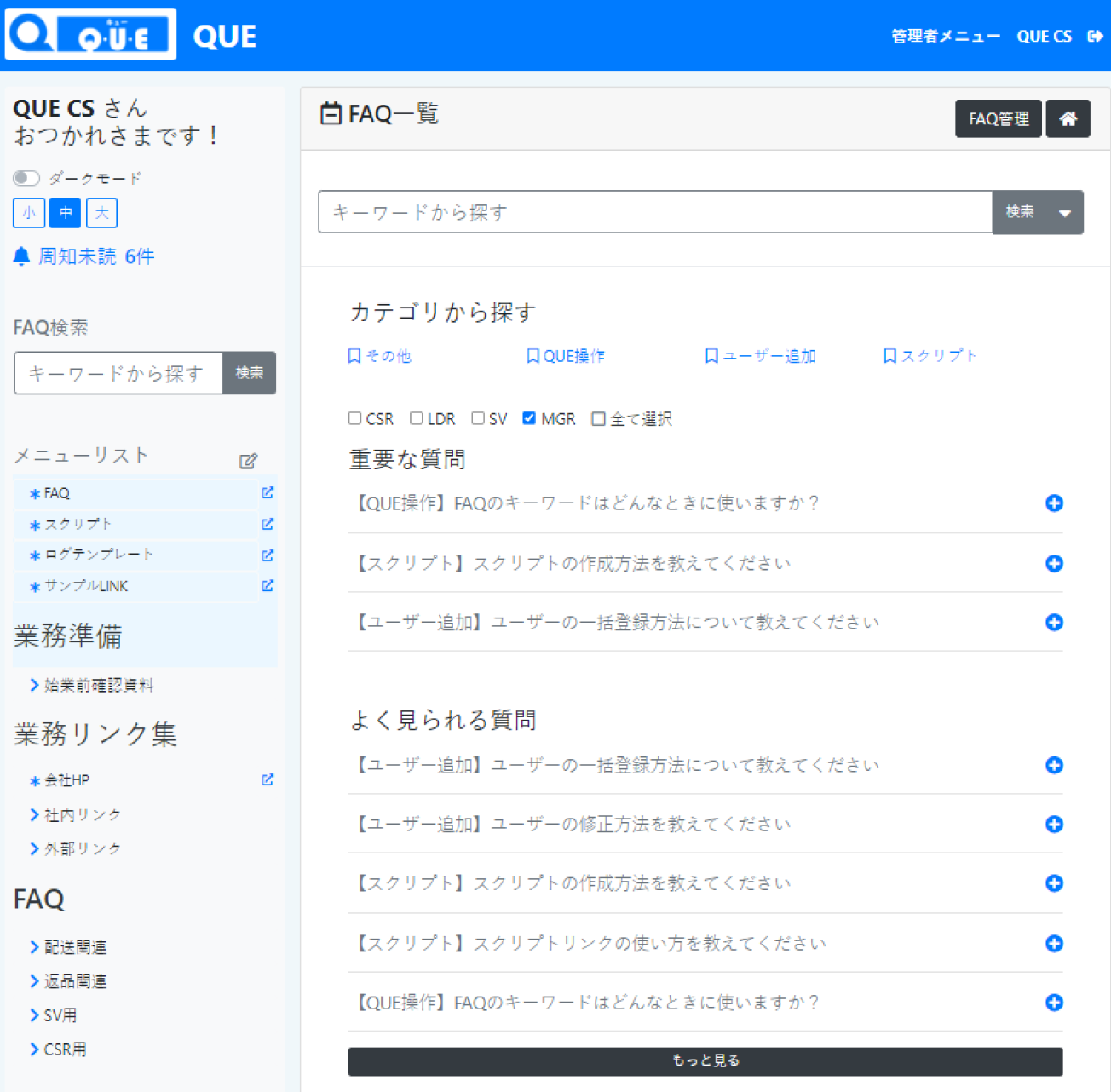Click the main 検索 button

[x=1020, y=212]
